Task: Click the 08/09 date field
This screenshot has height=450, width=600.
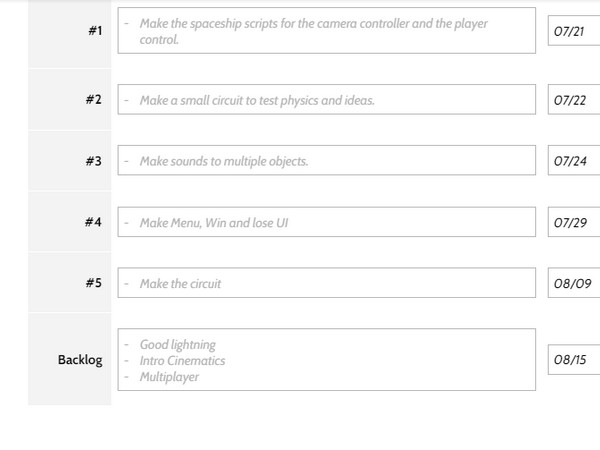Action: (575, 283)
